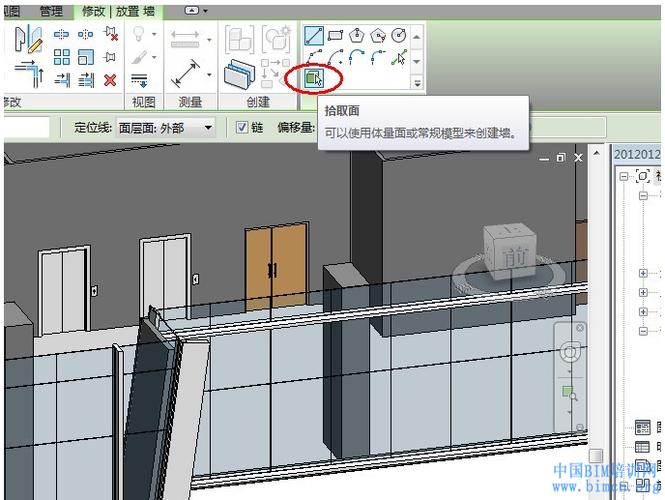Click the Views icon in project browser
The height and width of the screenshot is (500, 665).
pyautogui.click(x=642, y=176)
